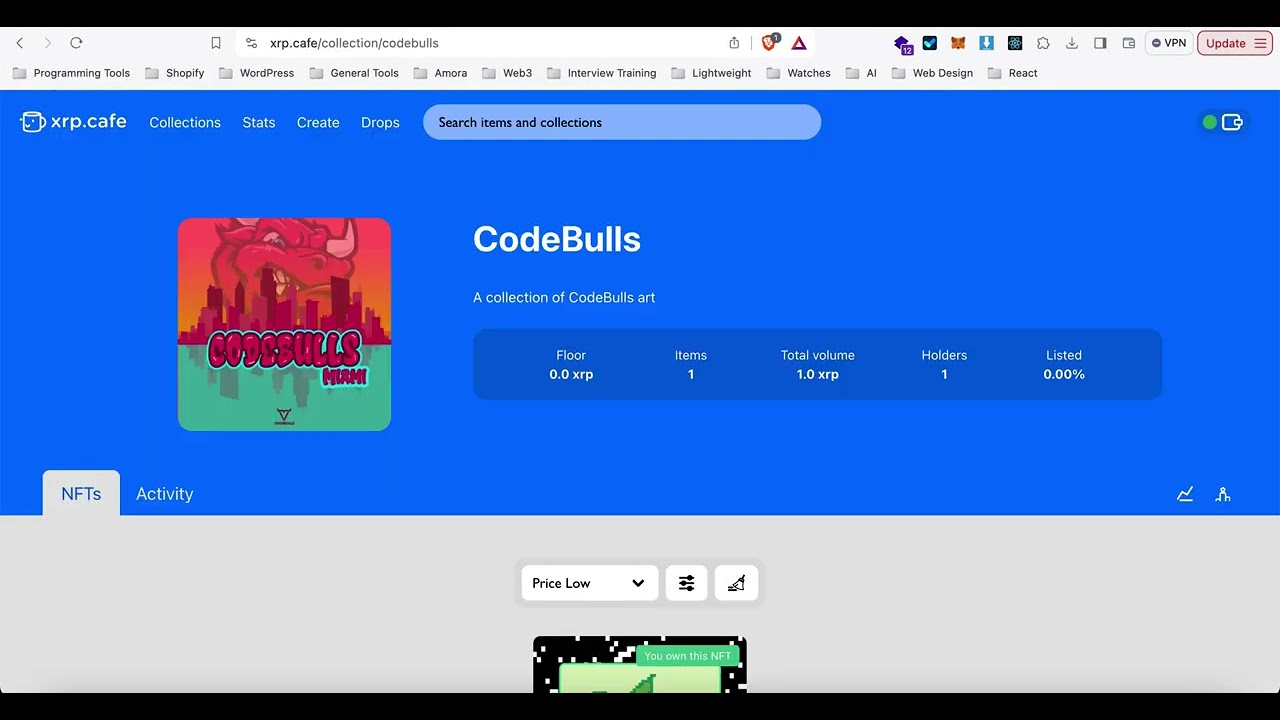The image size is (1280, 720).
Task: Click the VPN button
Action: tap(1169, 43)
